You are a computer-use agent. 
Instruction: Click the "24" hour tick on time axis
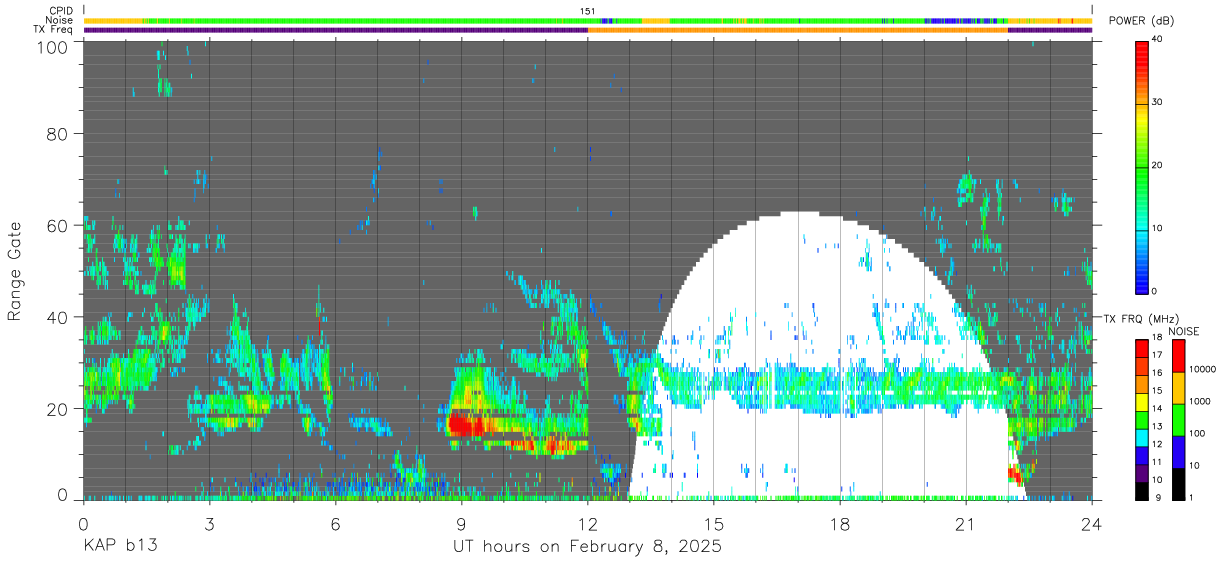pos(1092,524)
